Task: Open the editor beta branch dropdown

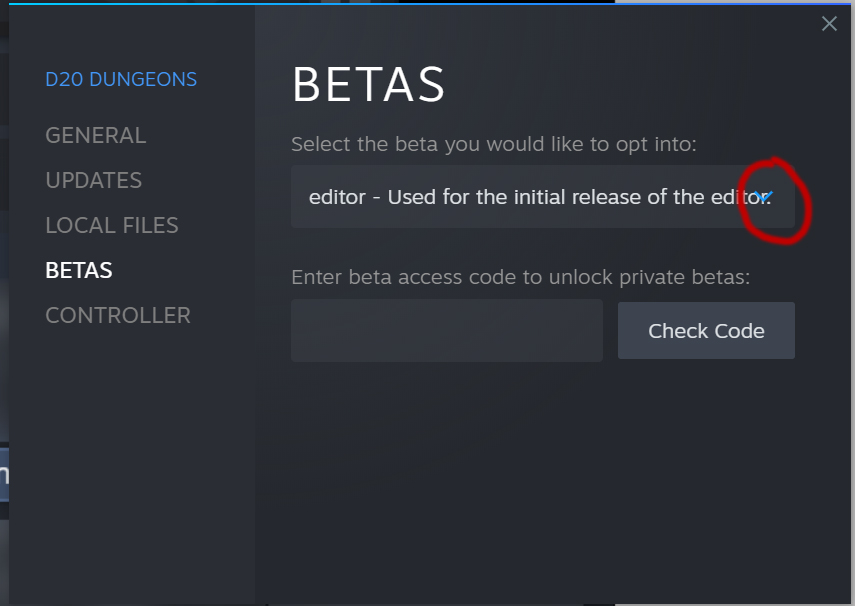Action: pyautogui.click(x=543, y=196)
